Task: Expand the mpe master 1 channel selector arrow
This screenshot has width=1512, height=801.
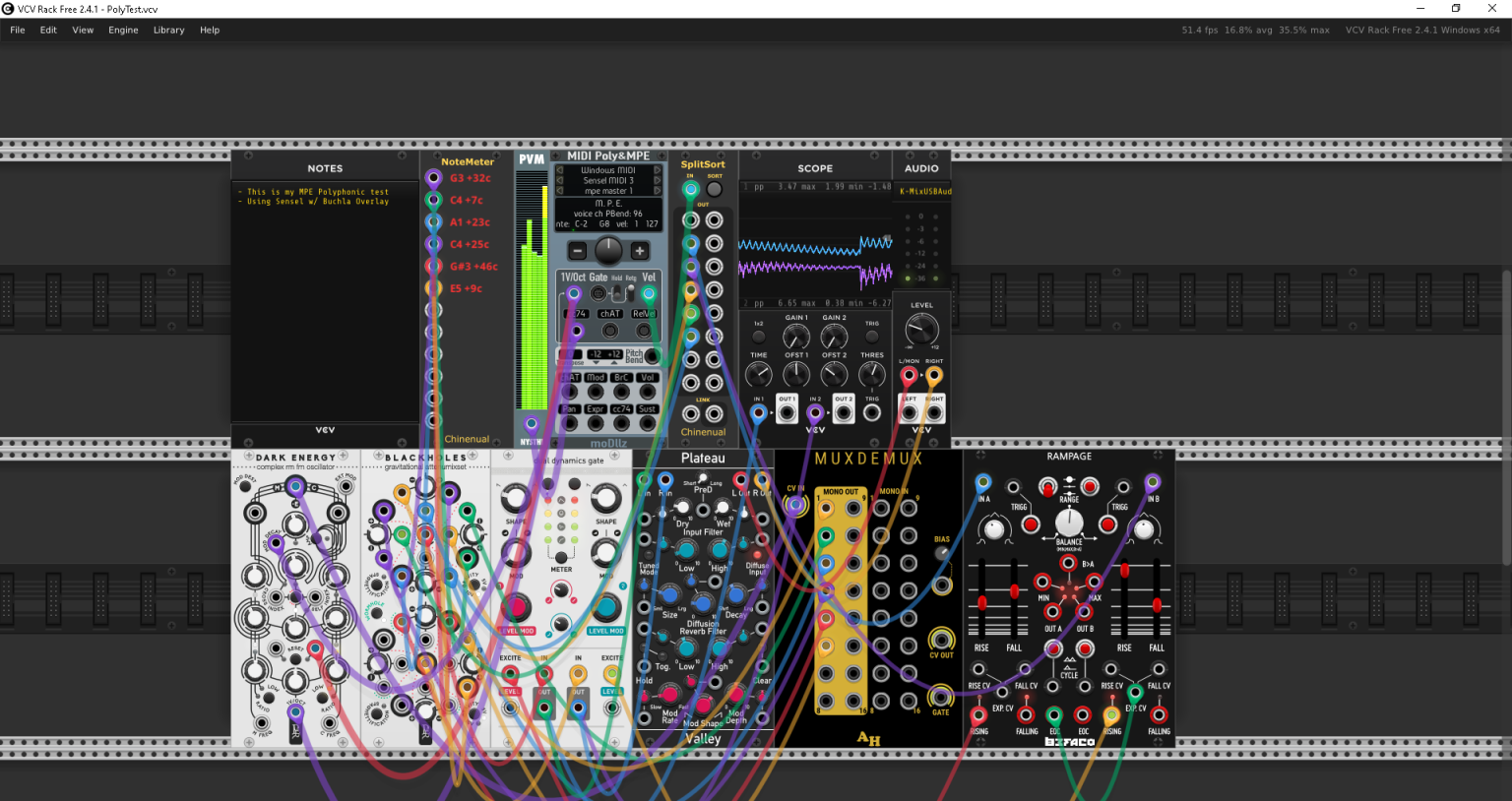Action: (x=657, y=191)
